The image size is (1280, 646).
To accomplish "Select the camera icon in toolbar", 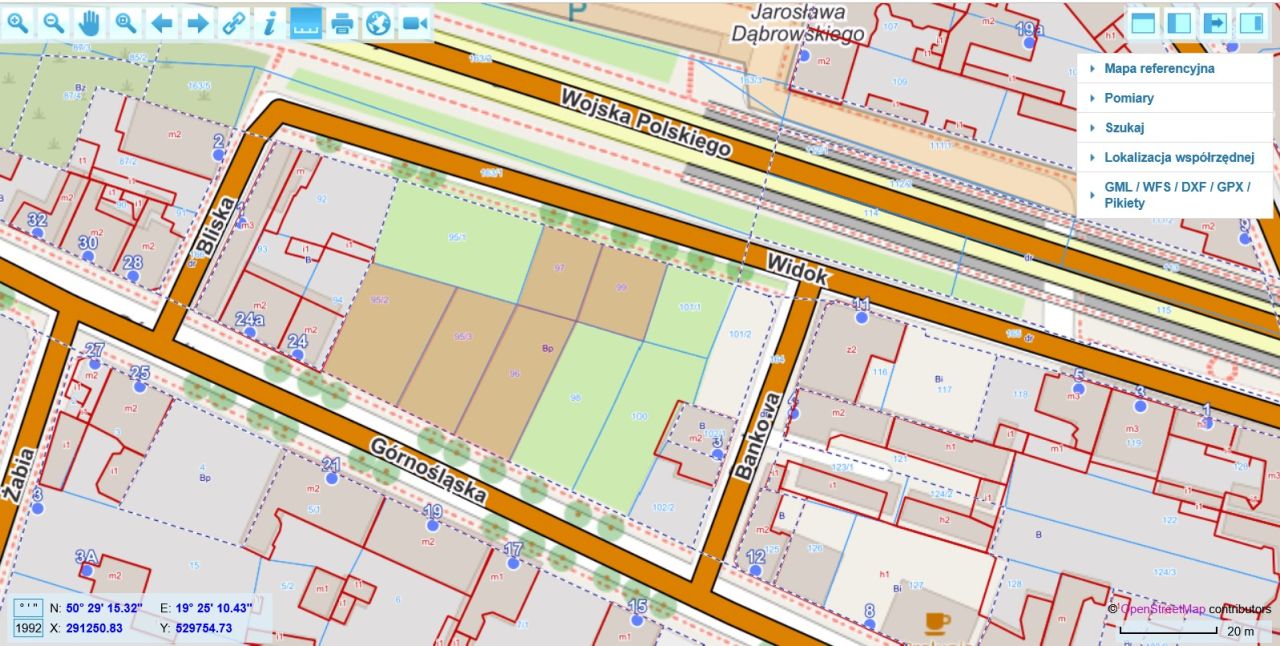I will pos(413,22).
